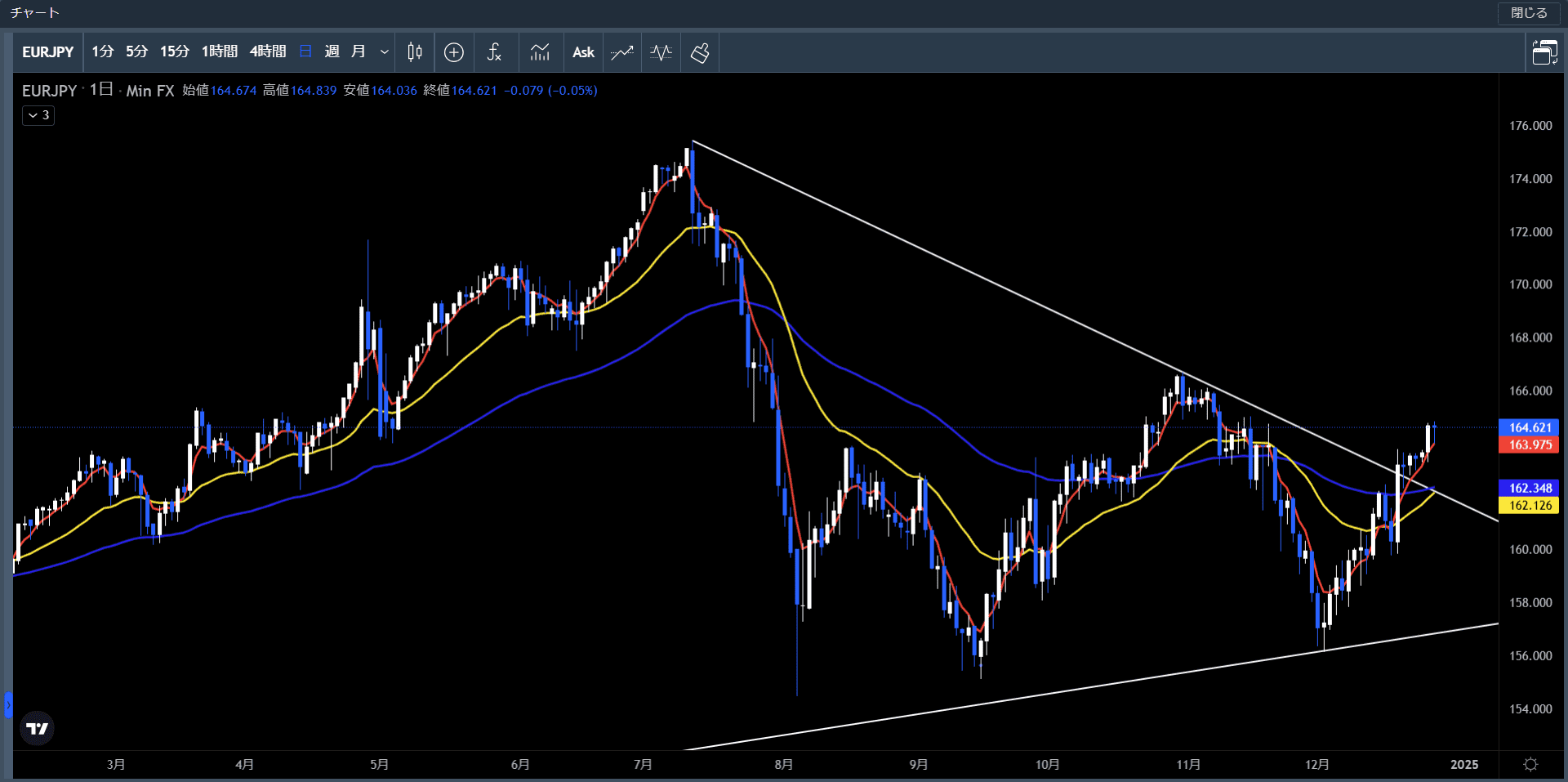The width and height of the screenshot is (1568, 782).
Task: Click the compare/add symbol plus icon
Action: [454, 52]
